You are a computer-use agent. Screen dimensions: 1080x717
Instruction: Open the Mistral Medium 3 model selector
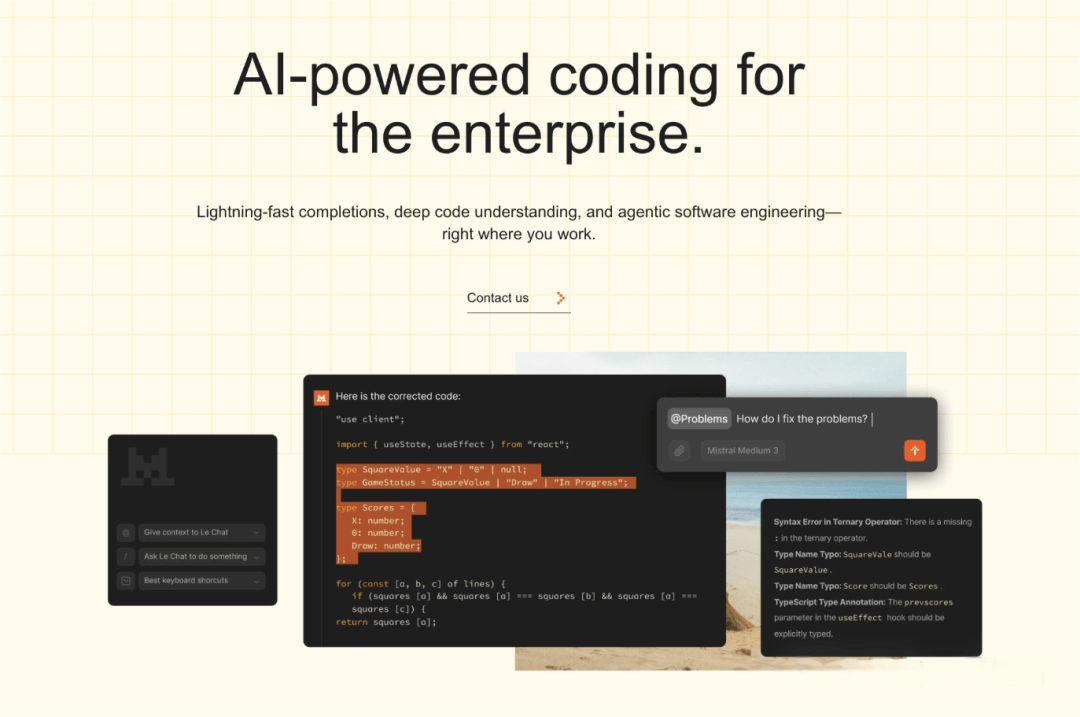[742, 451]
